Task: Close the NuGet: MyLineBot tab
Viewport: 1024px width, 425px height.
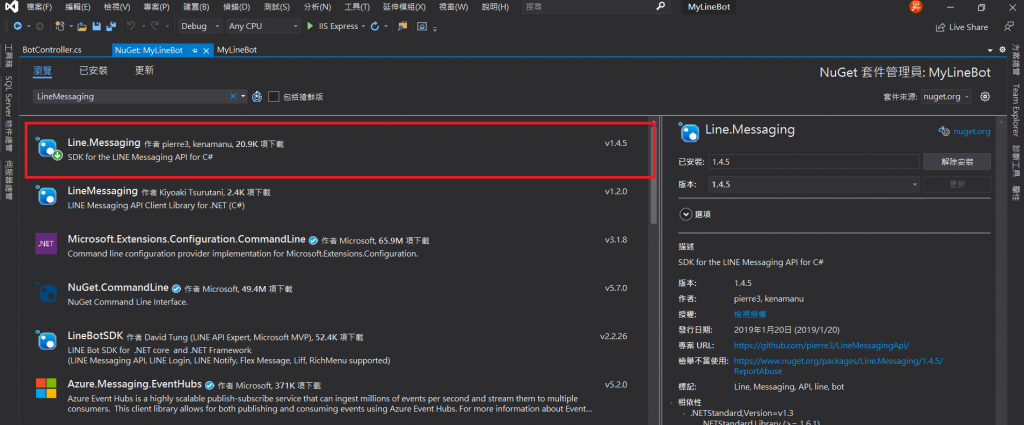Action: pos(206,50)
